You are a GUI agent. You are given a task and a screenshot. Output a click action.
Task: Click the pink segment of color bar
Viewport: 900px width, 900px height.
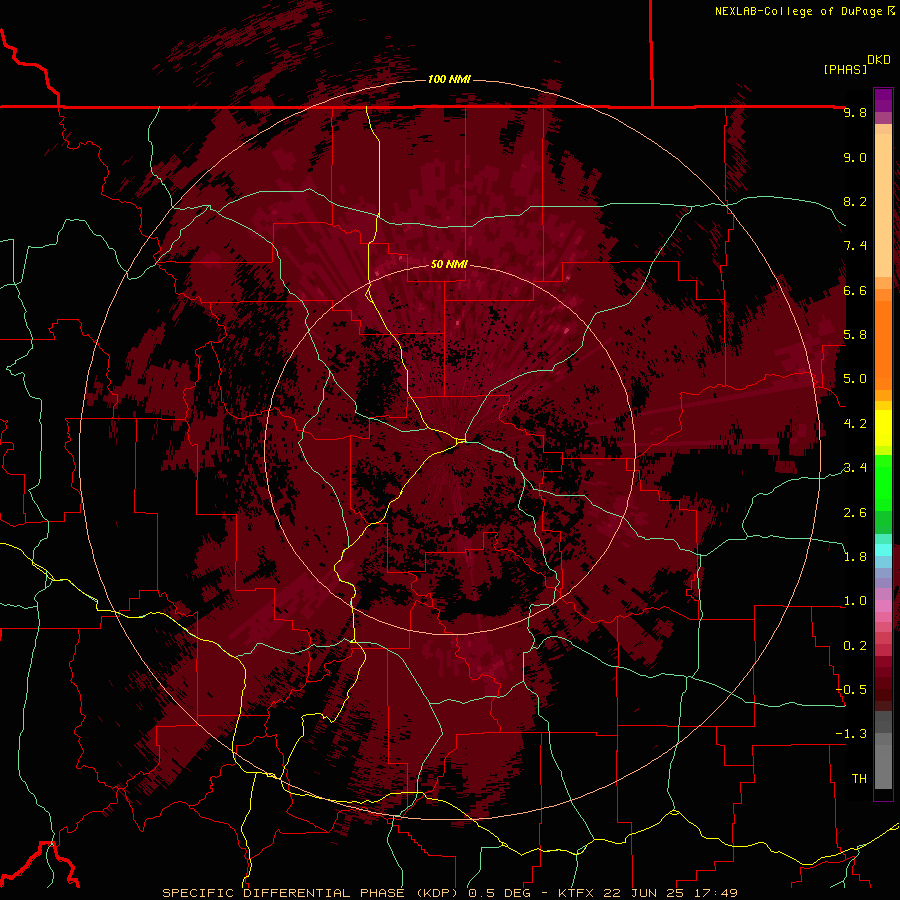point(883,606)
